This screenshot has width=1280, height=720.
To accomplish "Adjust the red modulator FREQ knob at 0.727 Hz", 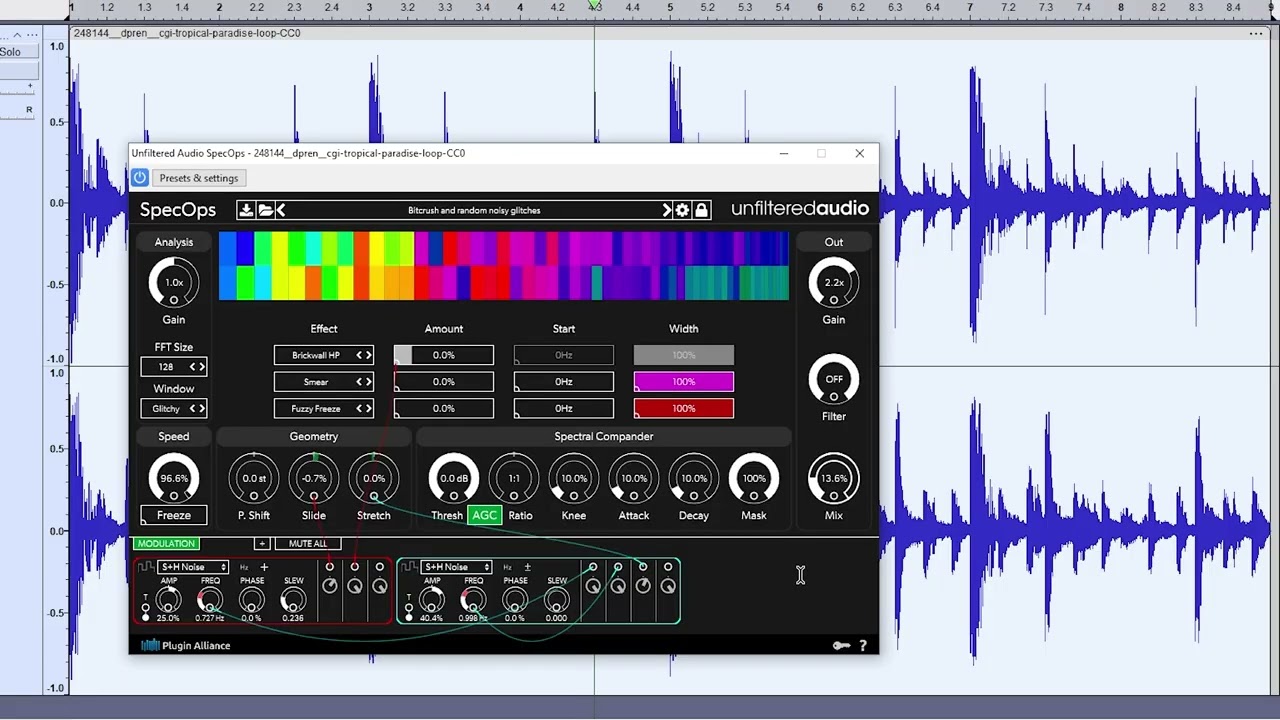I will pos(210,600).
